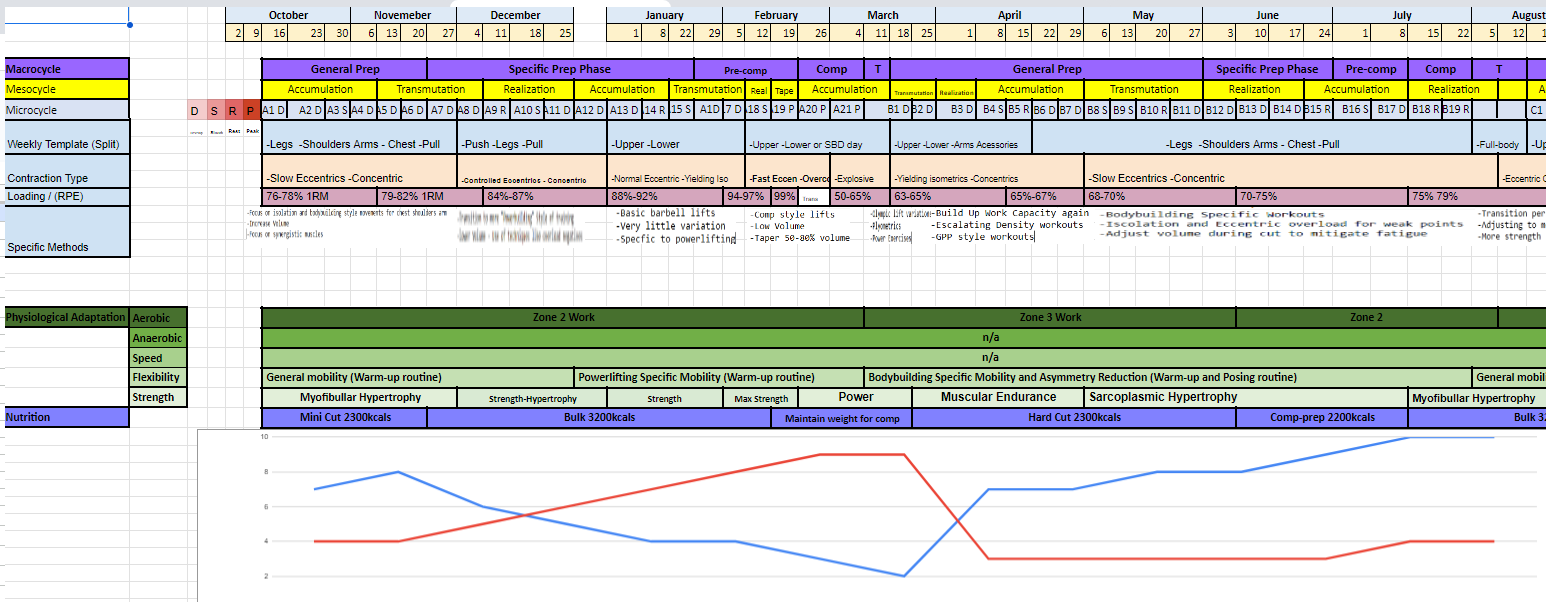Click the Max Strength cell in Strength row

pos(762,397)
